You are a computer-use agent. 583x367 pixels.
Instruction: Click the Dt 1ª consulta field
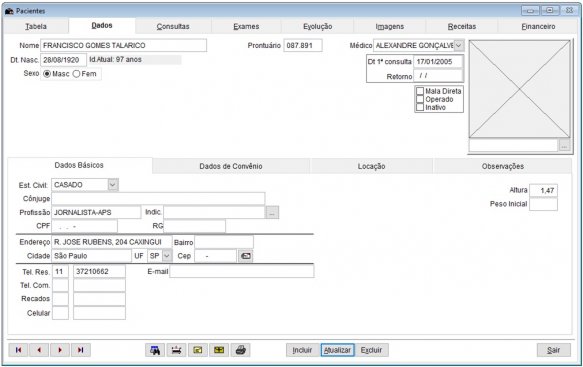pyautogui.click(x=438, y=62)
